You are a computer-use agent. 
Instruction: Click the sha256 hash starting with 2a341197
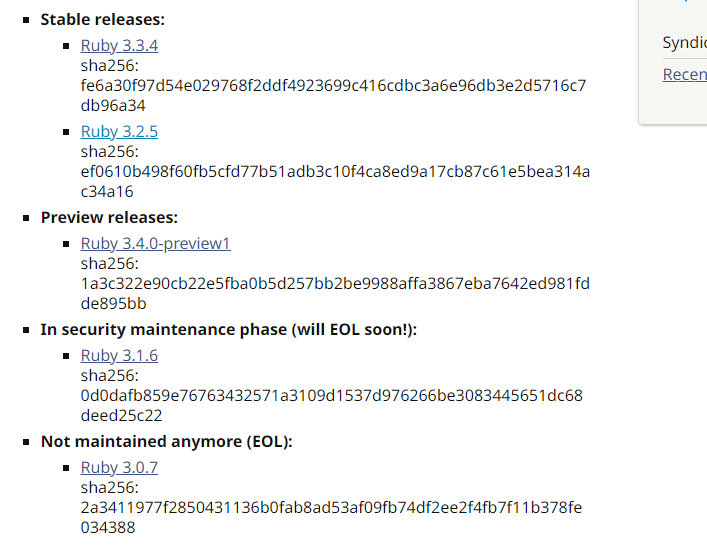click(x=331, y=508)
